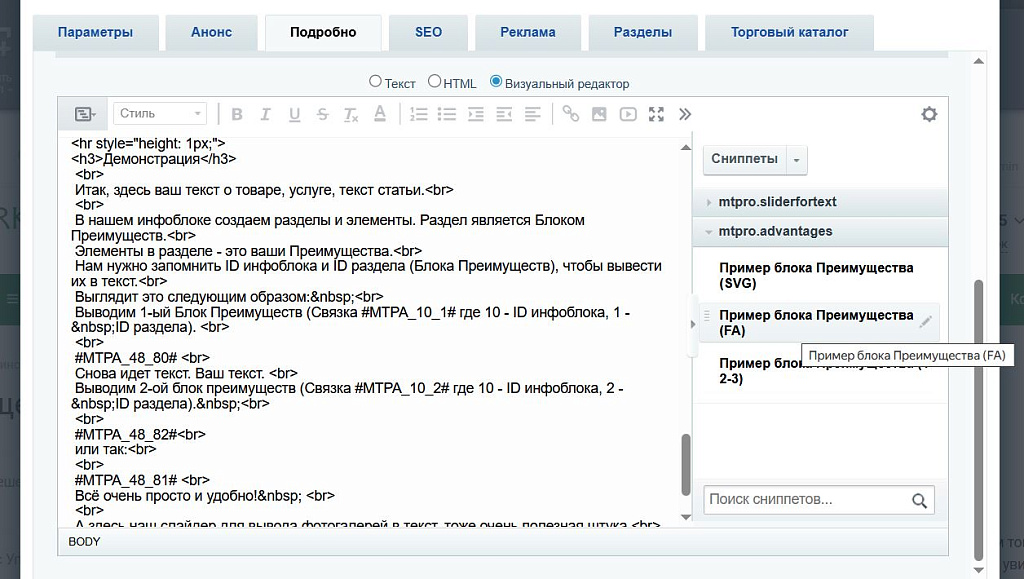
Task: Focus the Поиск сниппетов search field
Action: point(807,500)
